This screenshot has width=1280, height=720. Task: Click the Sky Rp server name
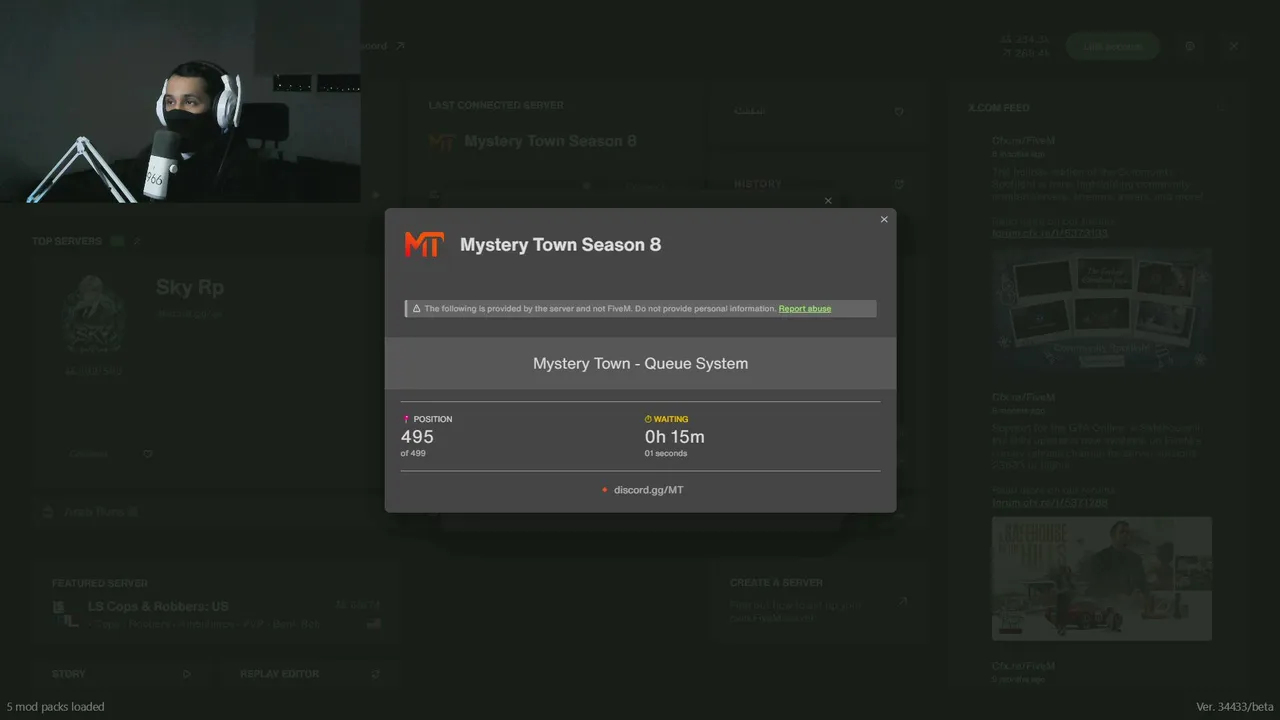[x=190, y=288]
